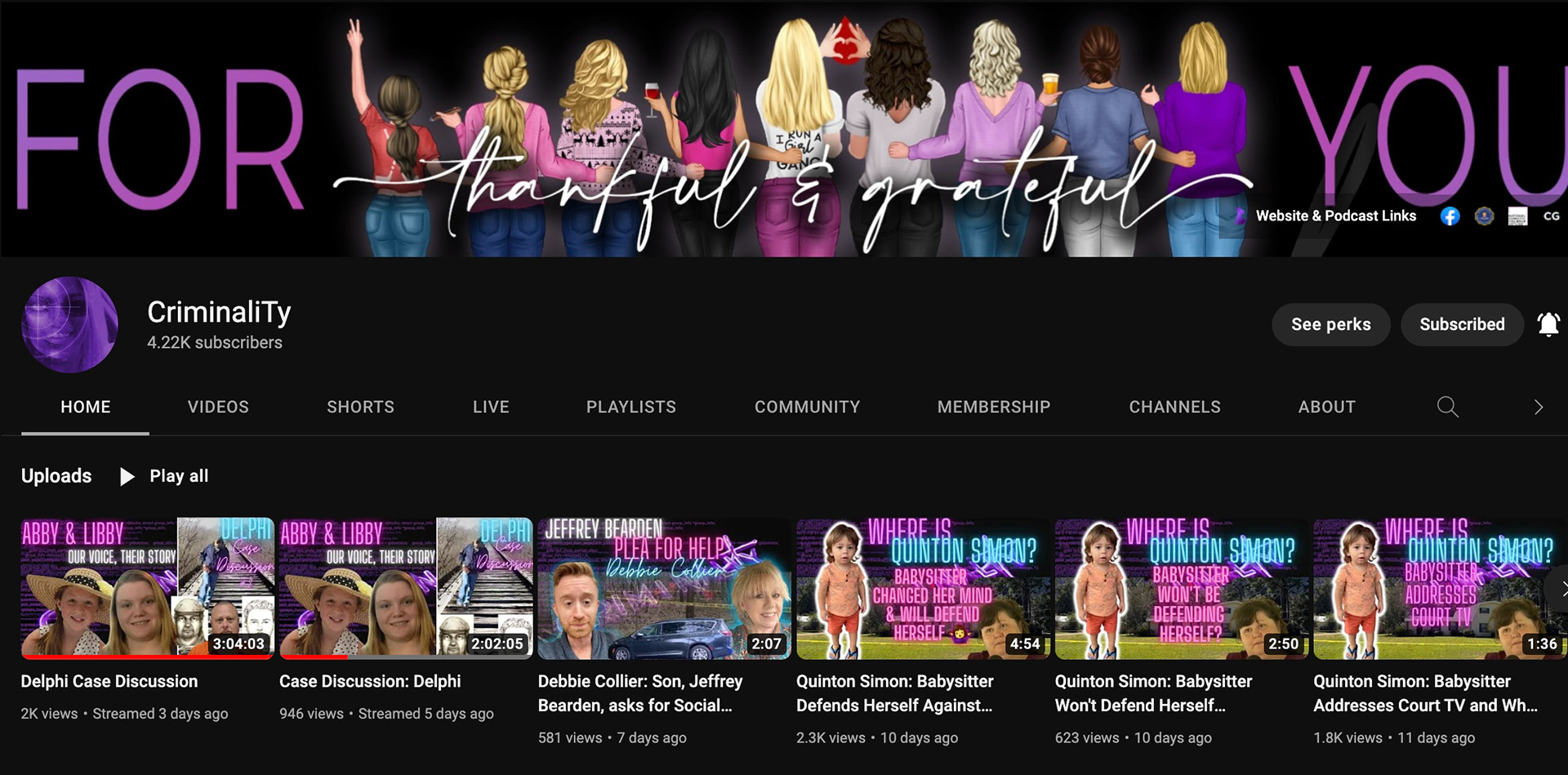
Task: Open the round seal icon link in banner
Action: pos(1484,216)
